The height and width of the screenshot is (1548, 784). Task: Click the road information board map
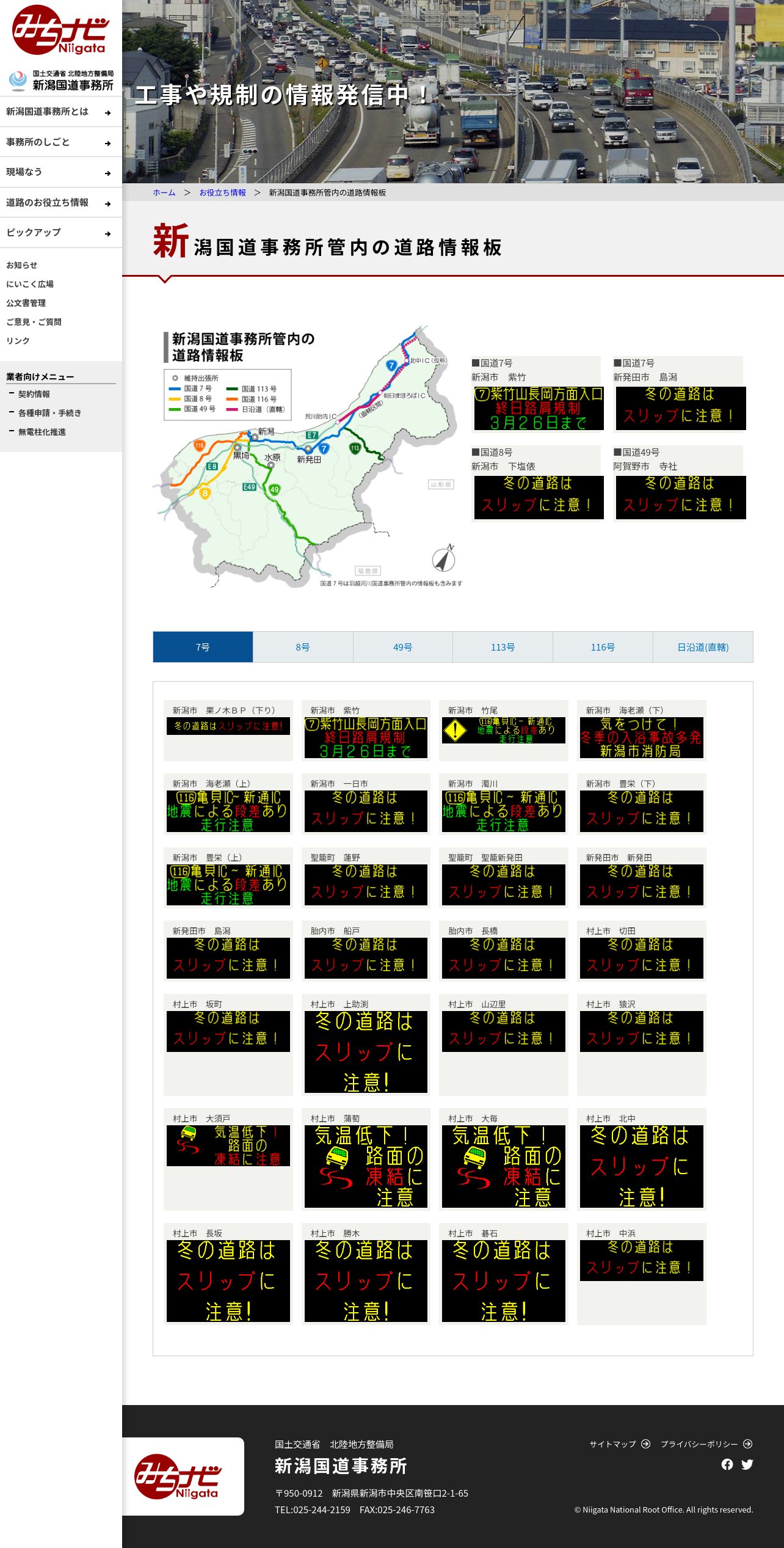308,457
